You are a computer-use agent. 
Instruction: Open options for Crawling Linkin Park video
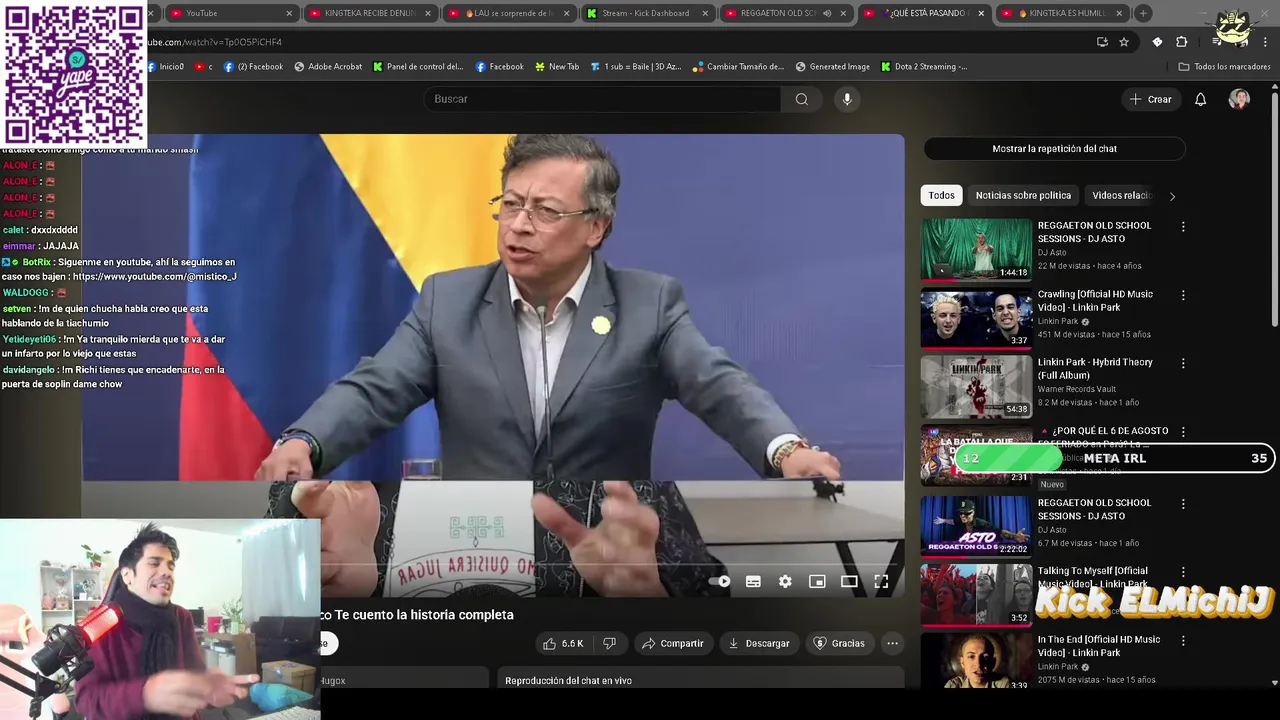[1183, 295]
